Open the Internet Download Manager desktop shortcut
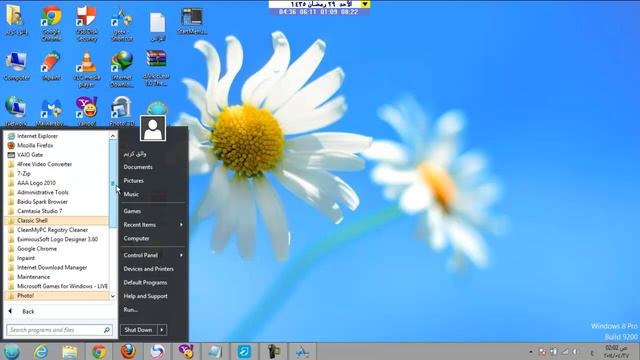The height and width of the screenshot is (360, 640). pos(122,69)
